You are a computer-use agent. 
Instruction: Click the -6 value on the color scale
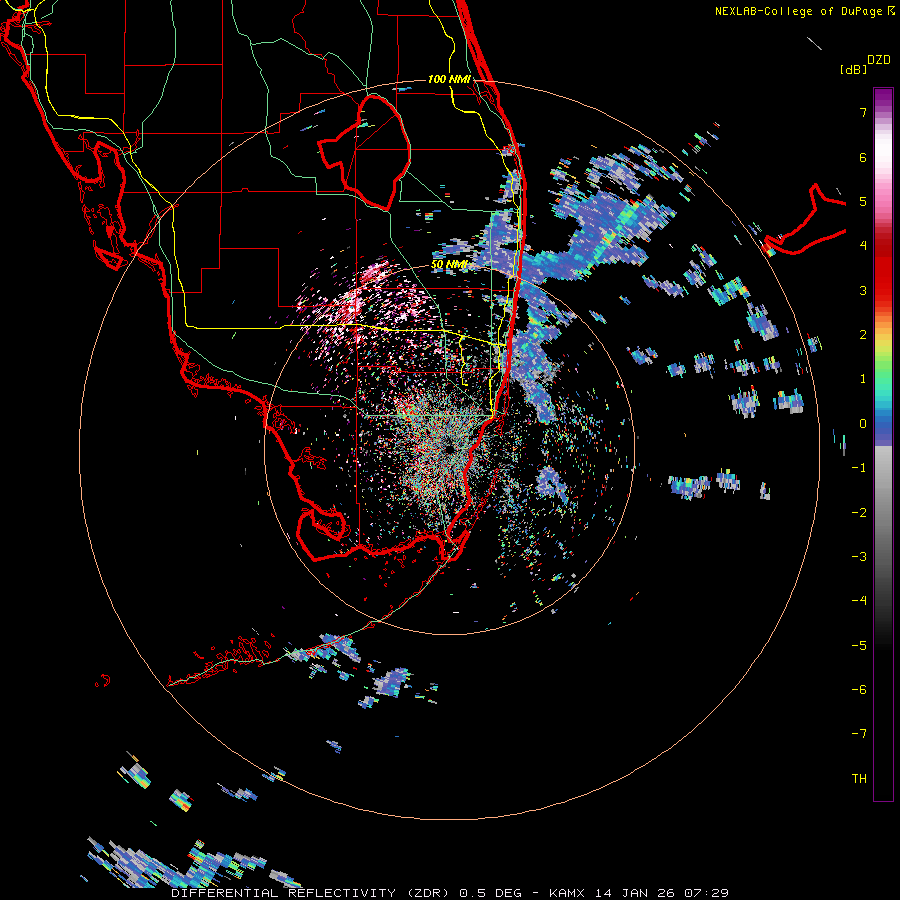859,689
